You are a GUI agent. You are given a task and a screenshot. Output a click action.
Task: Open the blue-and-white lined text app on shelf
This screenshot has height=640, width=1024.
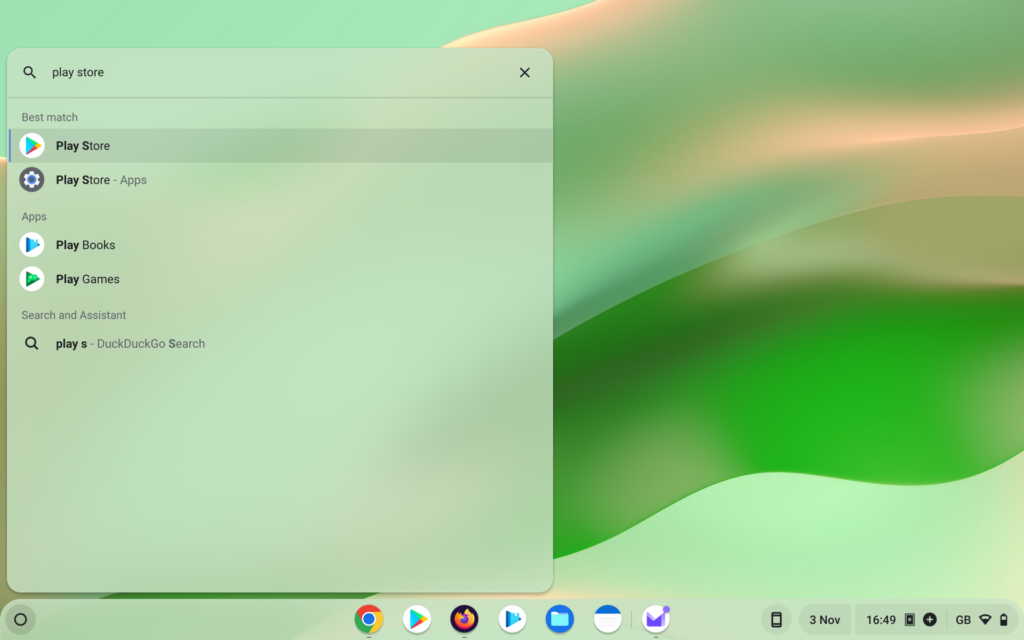coord(607,619)
